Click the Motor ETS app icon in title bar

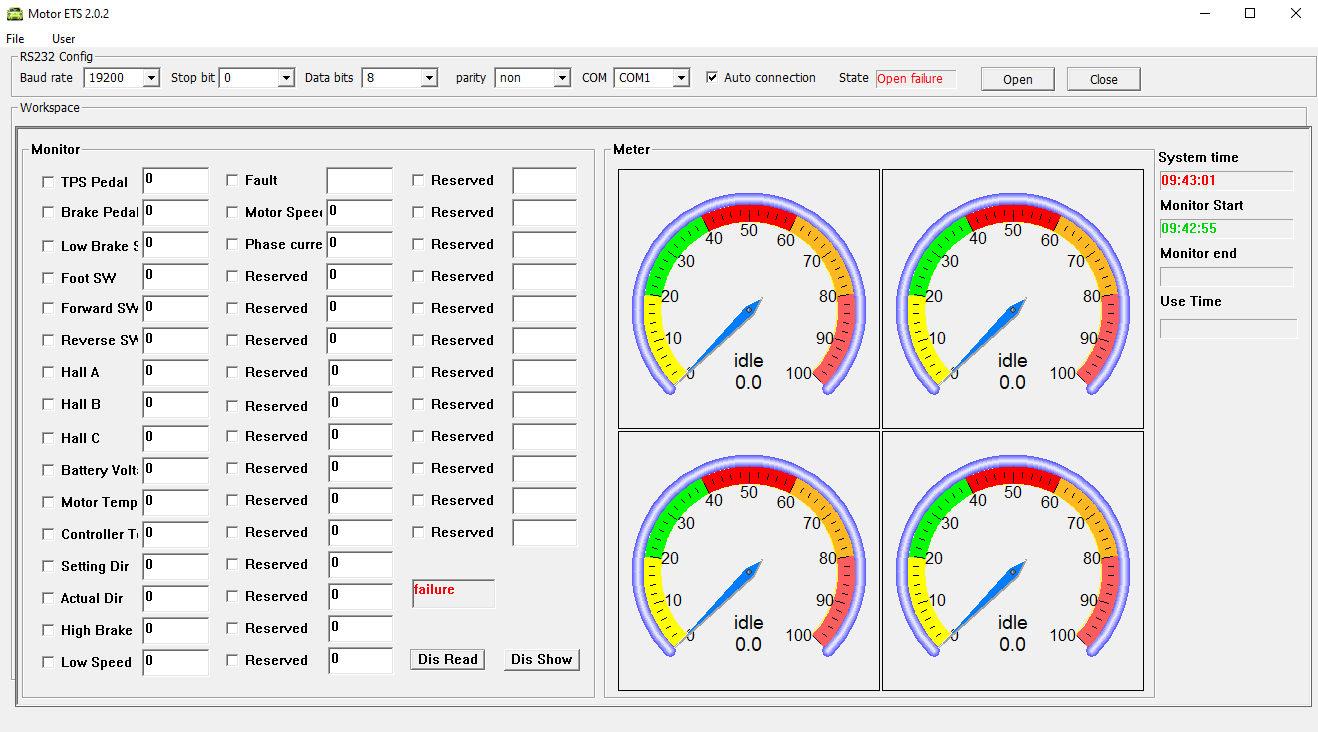click(13, 14)
